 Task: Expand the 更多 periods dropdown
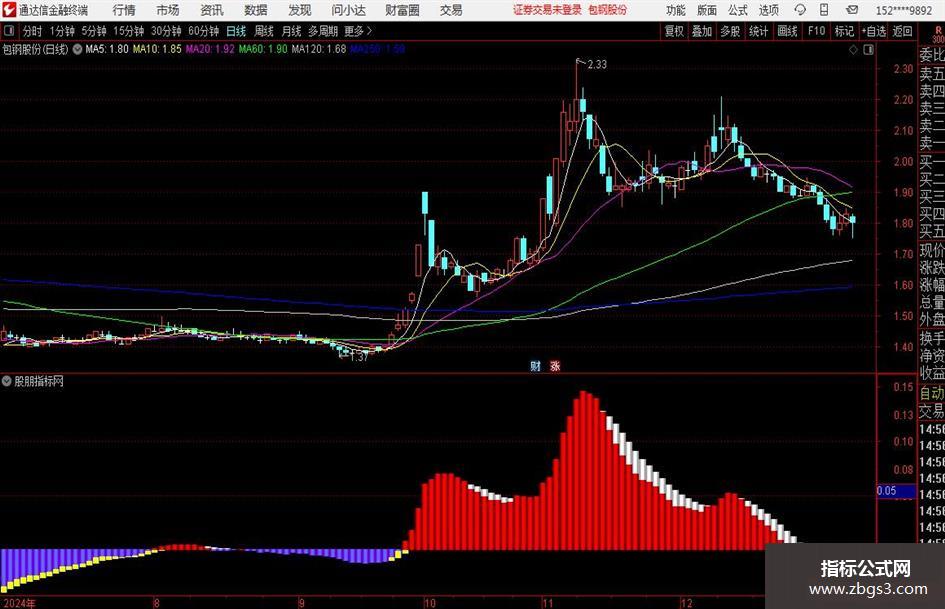click(x=358, y=31)
